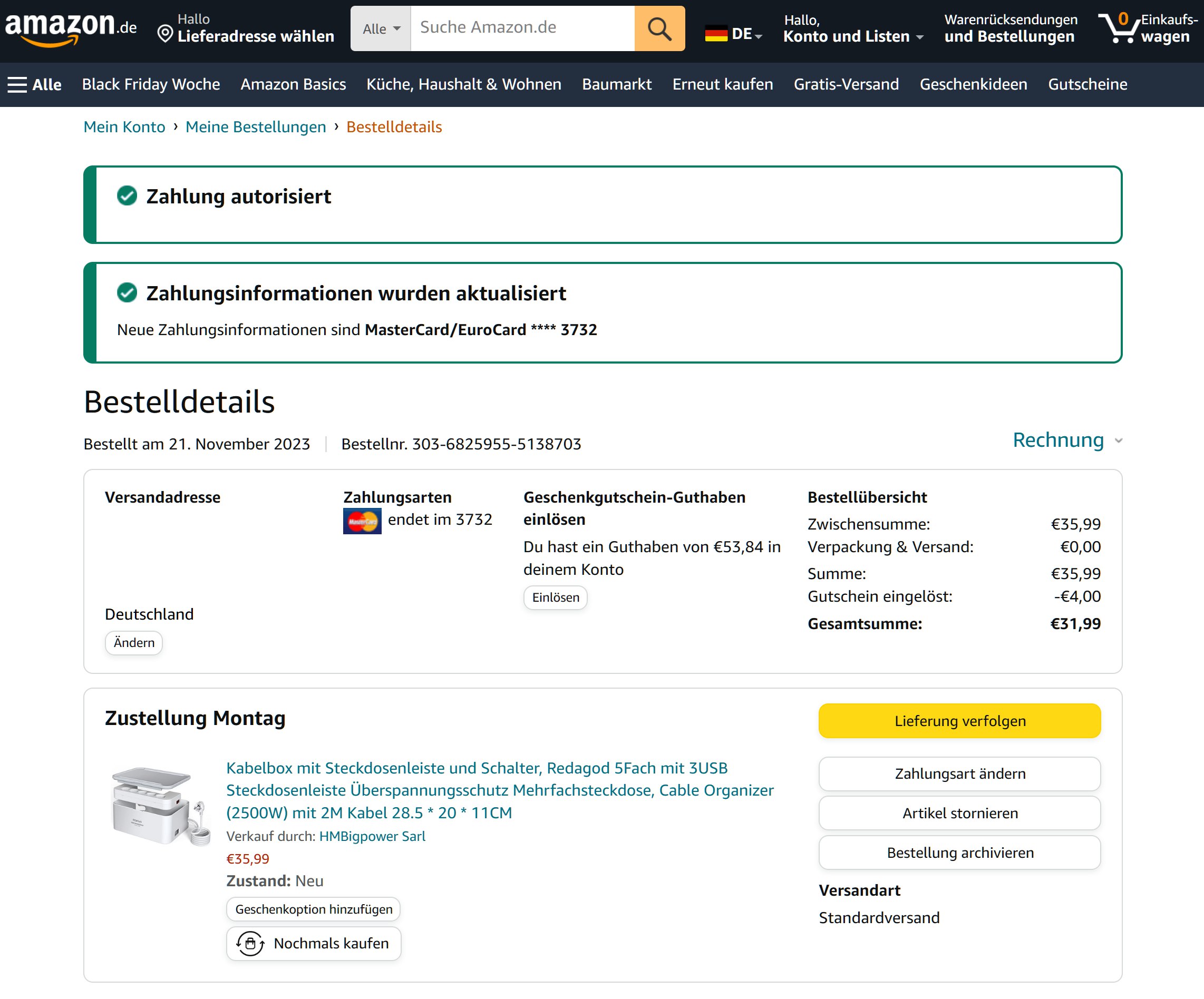Open Gutscheine navigation item
Viewport: 1204px width, 999px height.
point(1087,84)
